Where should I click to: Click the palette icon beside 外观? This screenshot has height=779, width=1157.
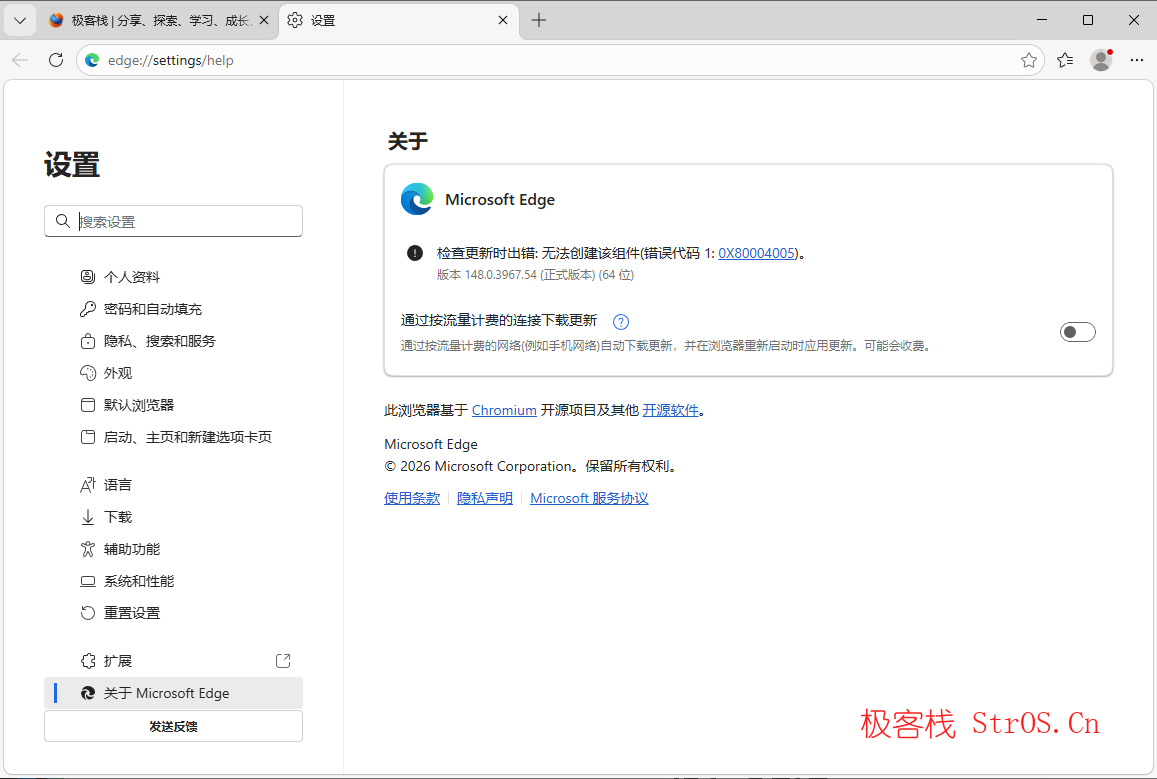88,373
